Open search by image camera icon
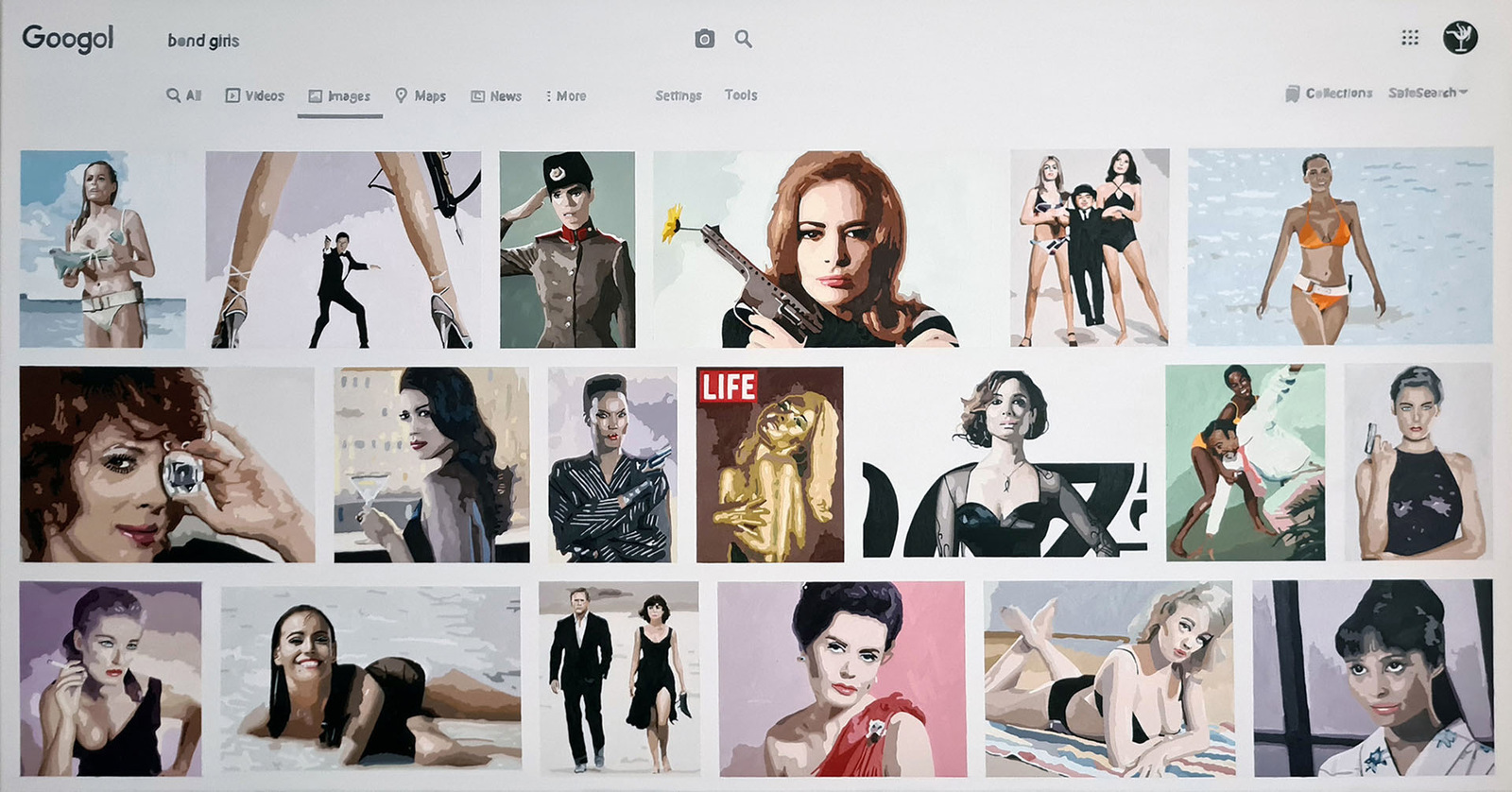The height and width of the screenshot is (792, 1512). 704,39
